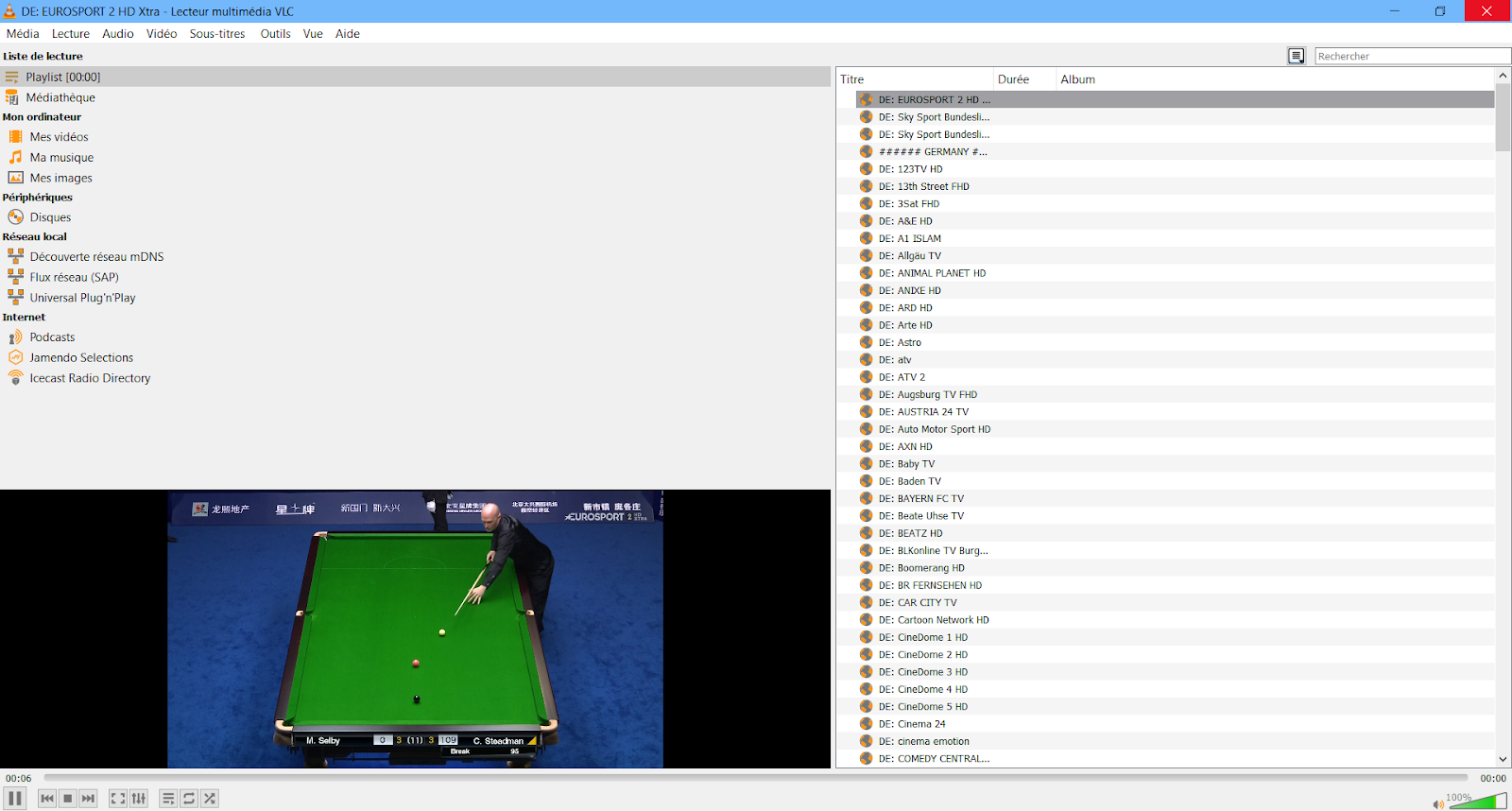Click stream icon beside DE: Astro
This screenshot has height=811, width=1512.
point(866,342)
